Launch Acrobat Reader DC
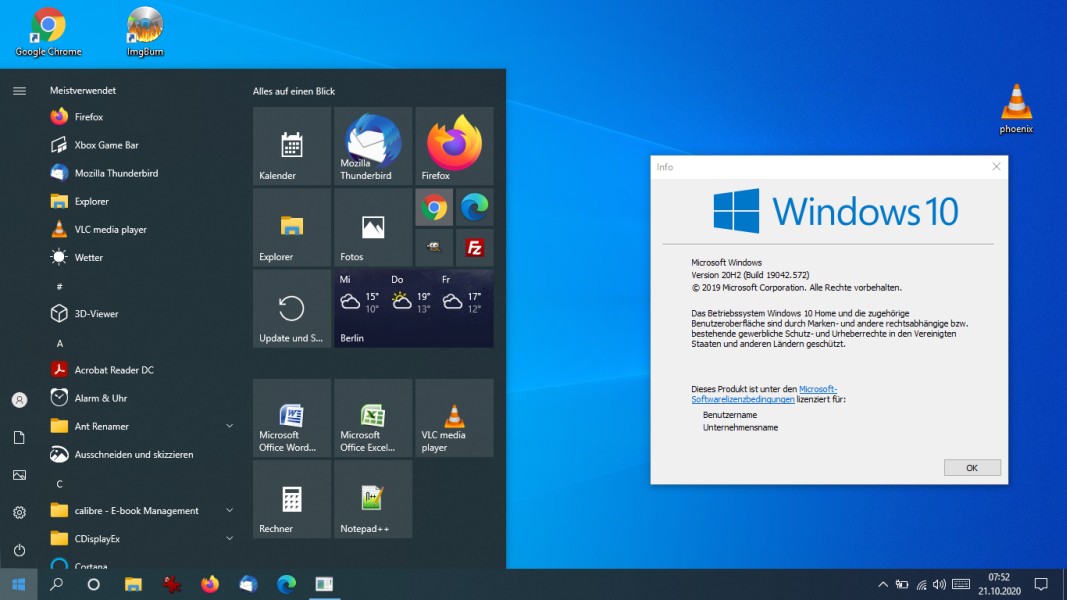Screen dimensions: 1067x600 click(142, 370)
